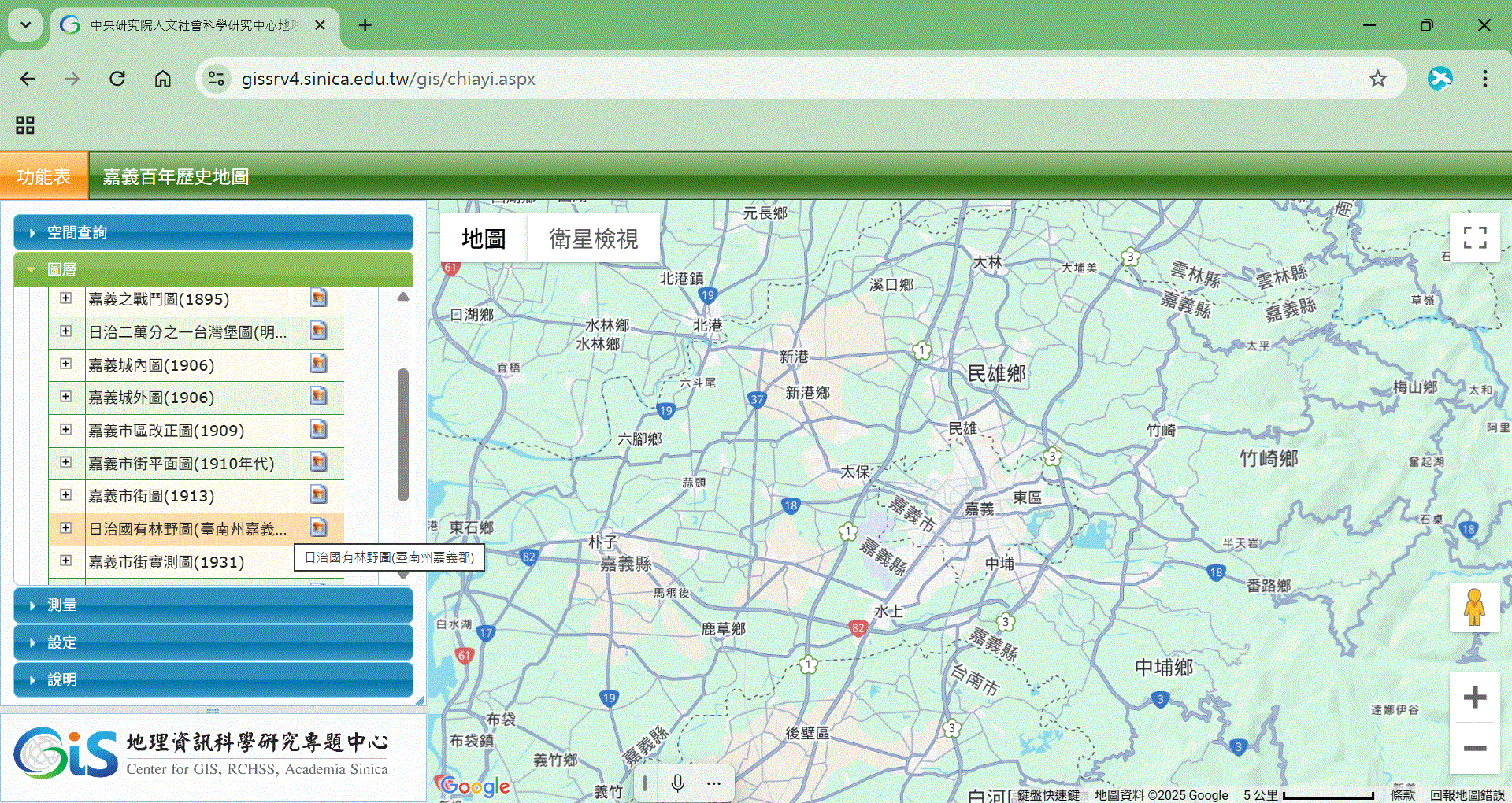Open the 功能表 menu tab
Screen dimensions: 1512x803
[44, 176]
